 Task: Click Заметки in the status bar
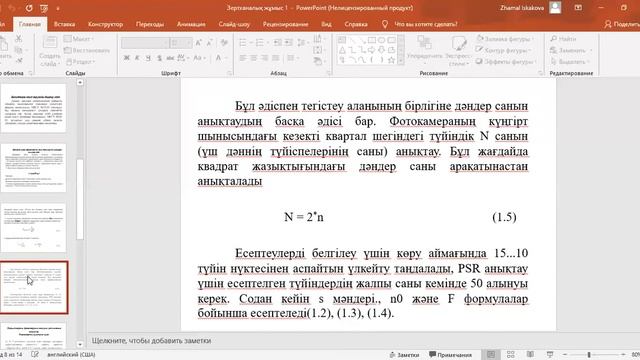tap(404, 355)
